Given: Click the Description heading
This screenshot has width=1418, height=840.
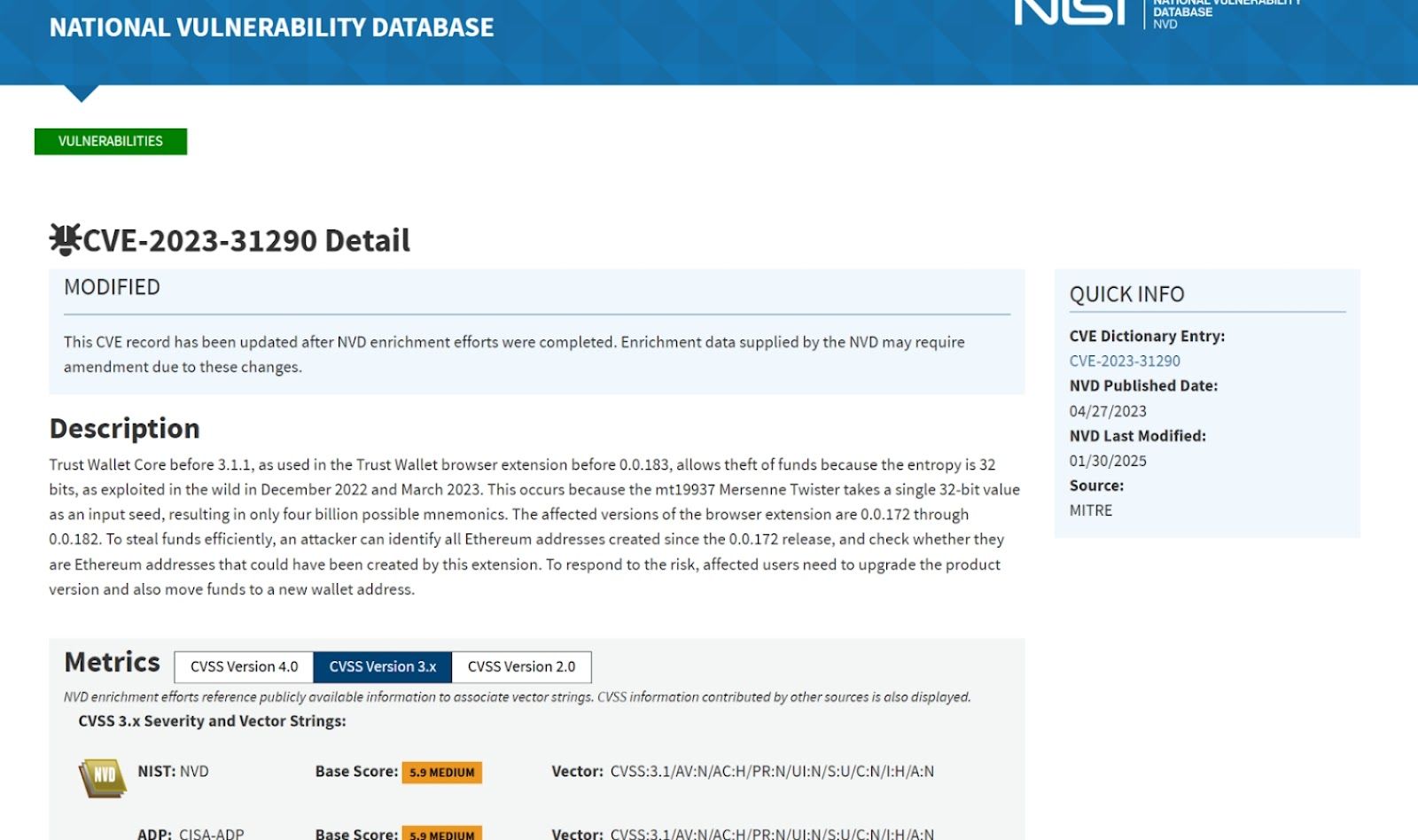Looking at the screenshot, I should coord(124,429).
